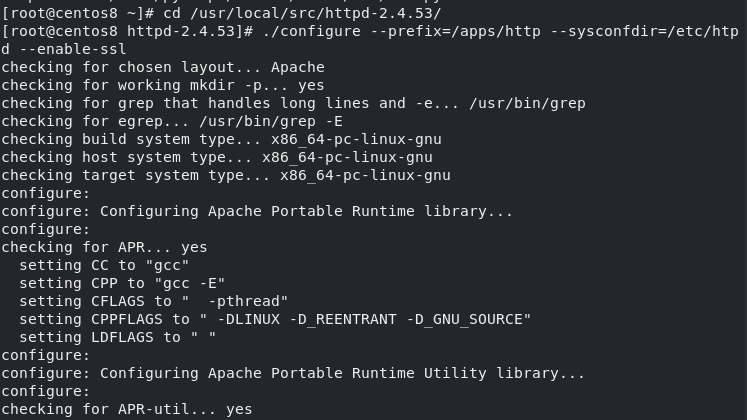Click the 'checking for working mkdir -p' line
Viewport: 747px width, 420px height.
tap(163, 85)
